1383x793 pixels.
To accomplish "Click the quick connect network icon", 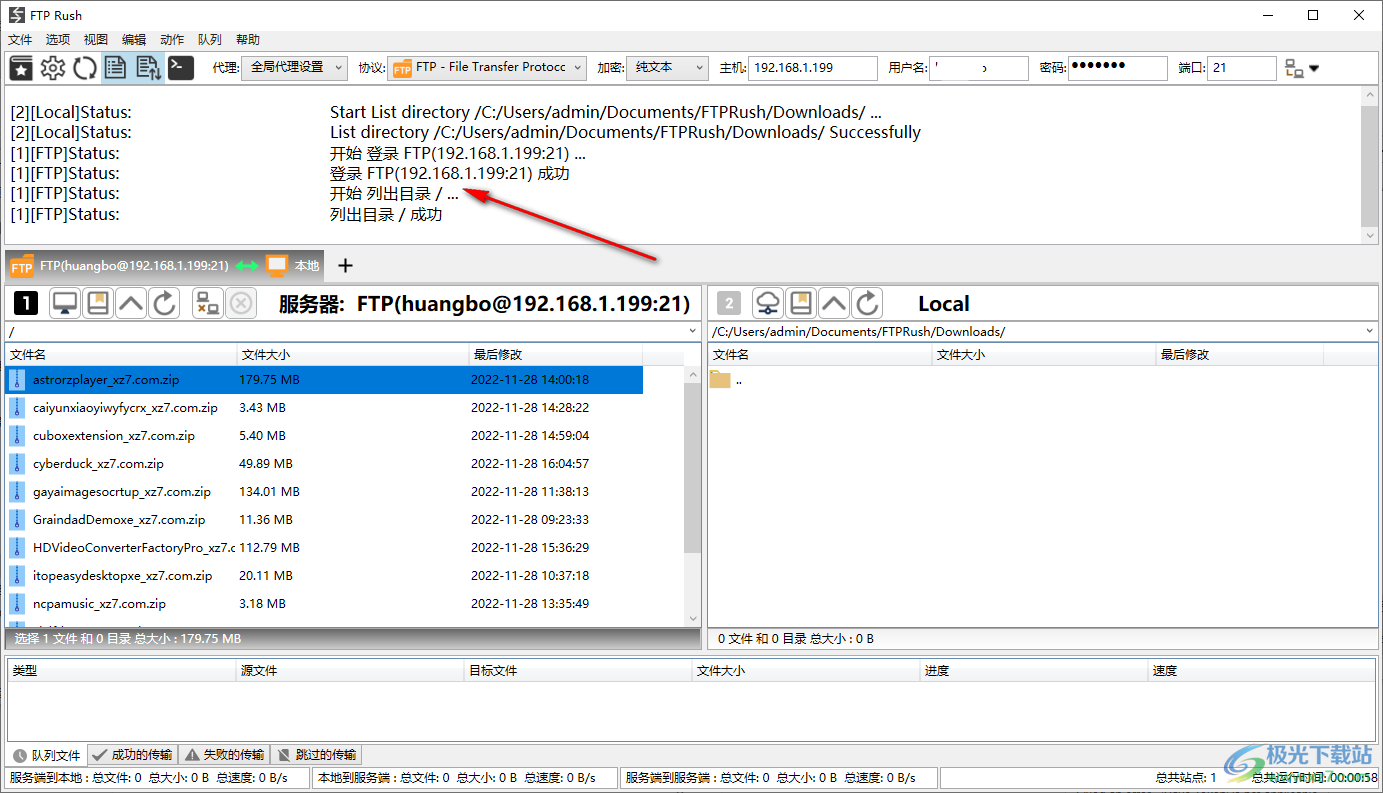I will 1294,68.
